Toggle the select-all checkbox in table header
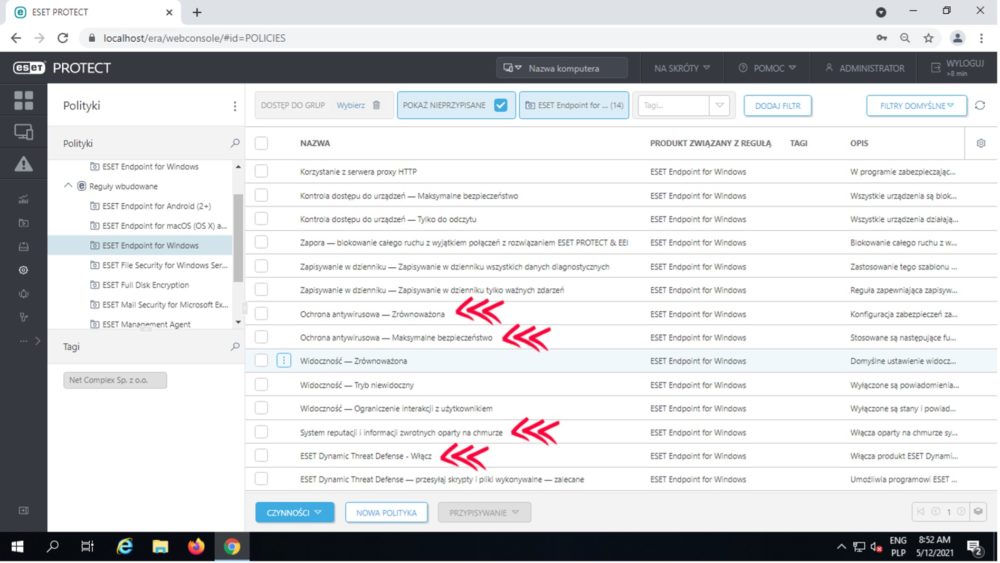Viewport: 1000px width, 563px height. click(x=261, y=143)
